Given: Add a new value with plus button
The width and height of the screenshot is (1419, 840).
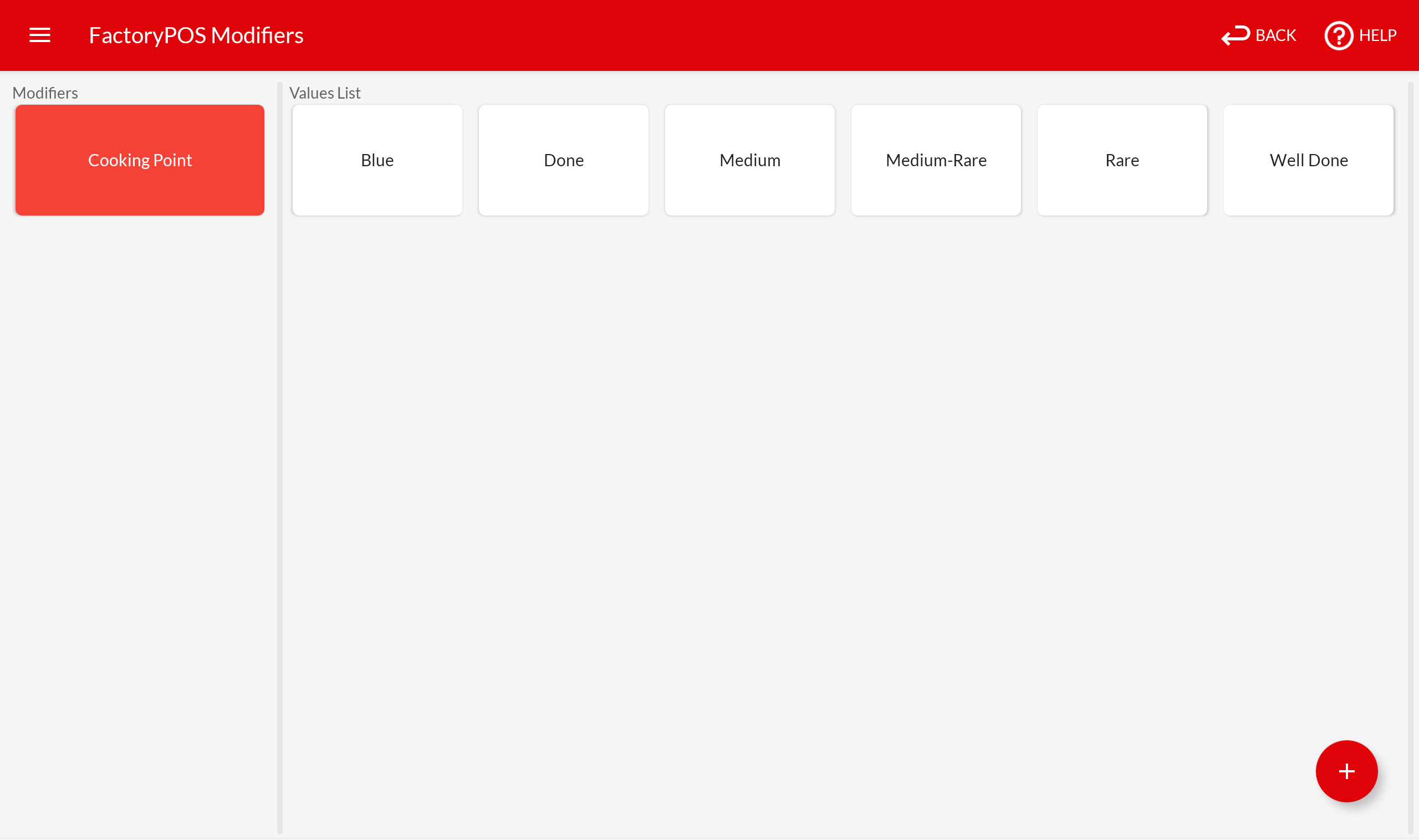Looking at the screenshot, I should pyautogui.click(x=1346, y=771).
